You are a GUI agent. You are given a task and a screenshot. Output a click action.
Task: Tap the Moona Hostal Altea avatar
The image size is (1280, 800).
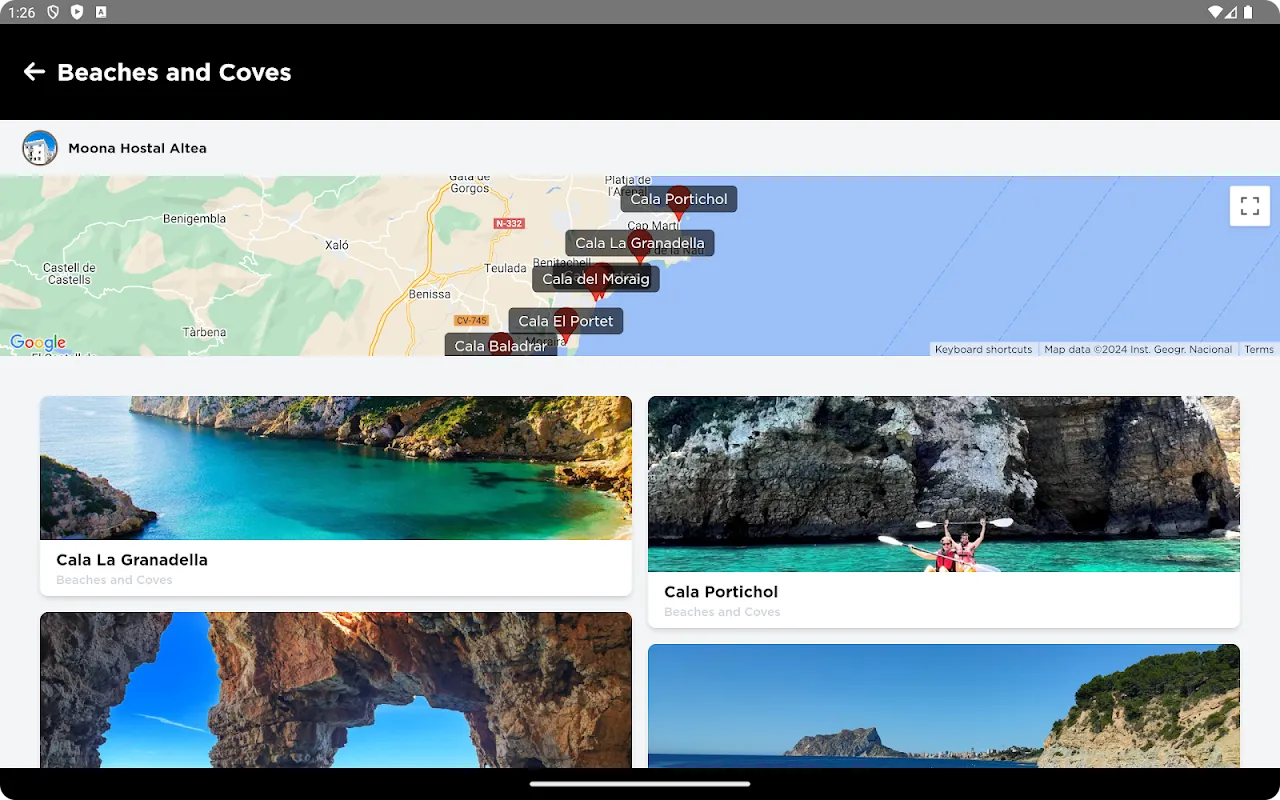click(40, 148)
